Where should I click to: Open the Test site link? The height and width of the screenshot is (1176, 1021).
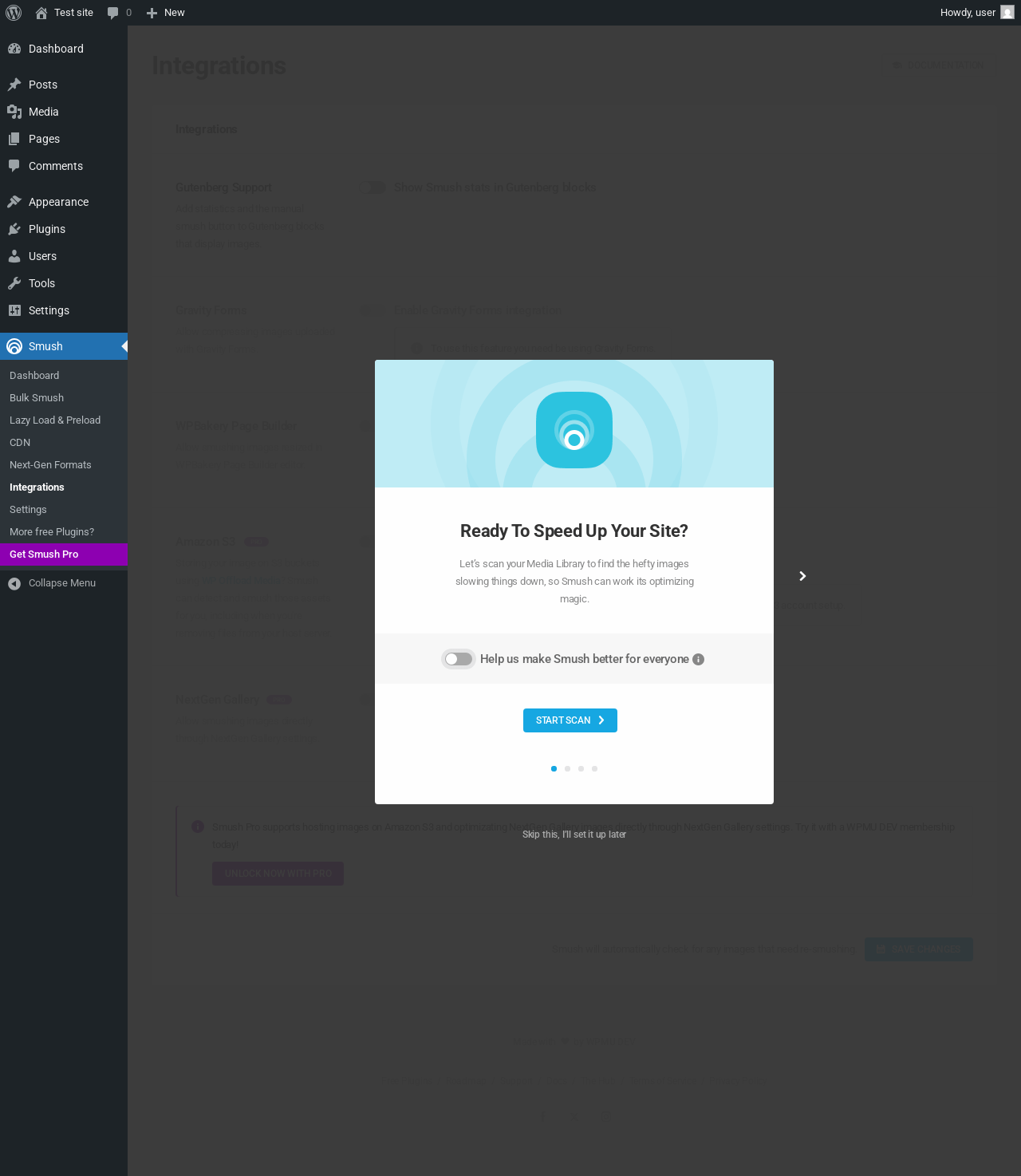tap(64, 13)
